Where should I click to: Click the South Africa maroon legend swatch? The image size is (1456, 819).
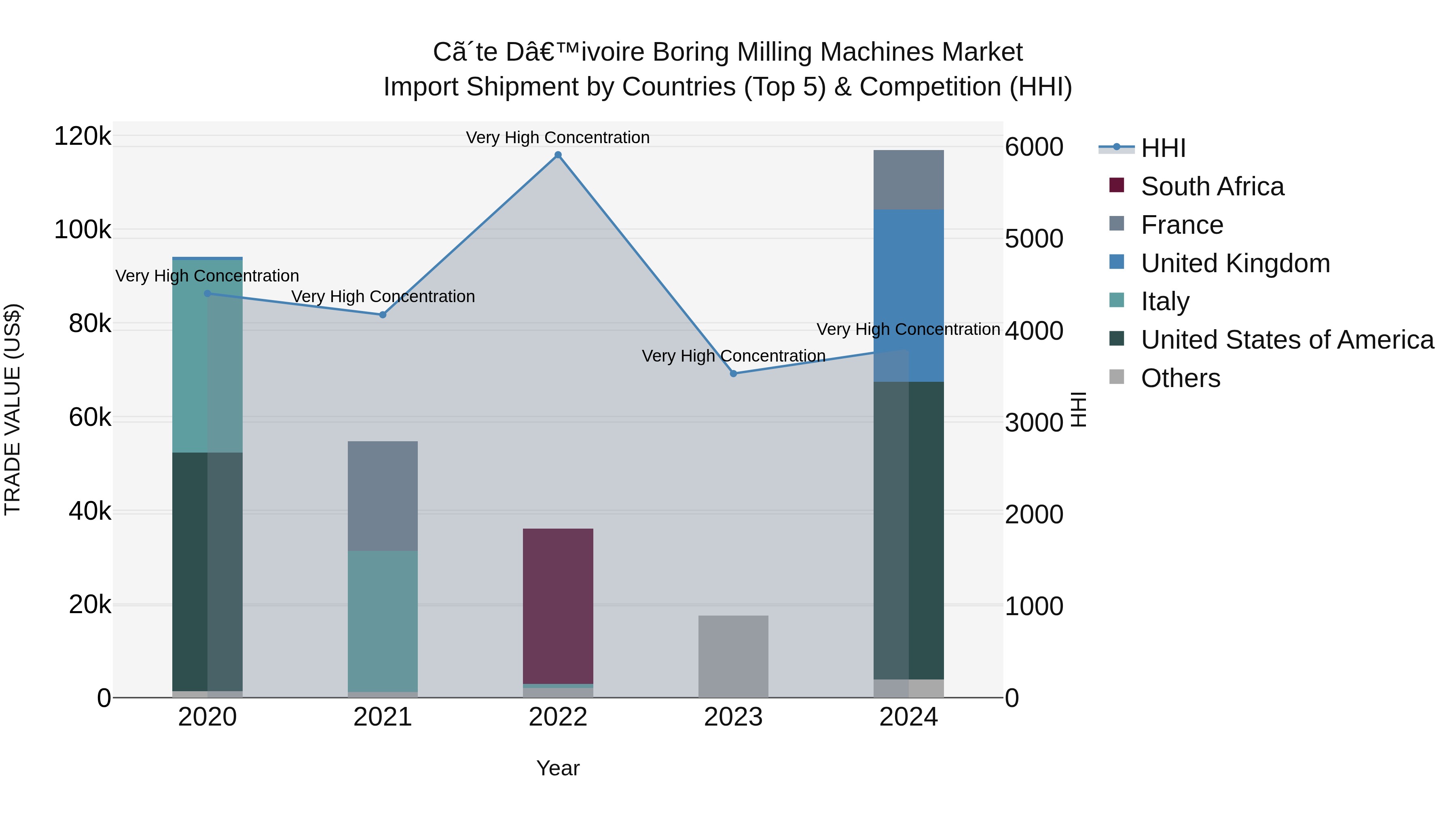pos(1117,185)
